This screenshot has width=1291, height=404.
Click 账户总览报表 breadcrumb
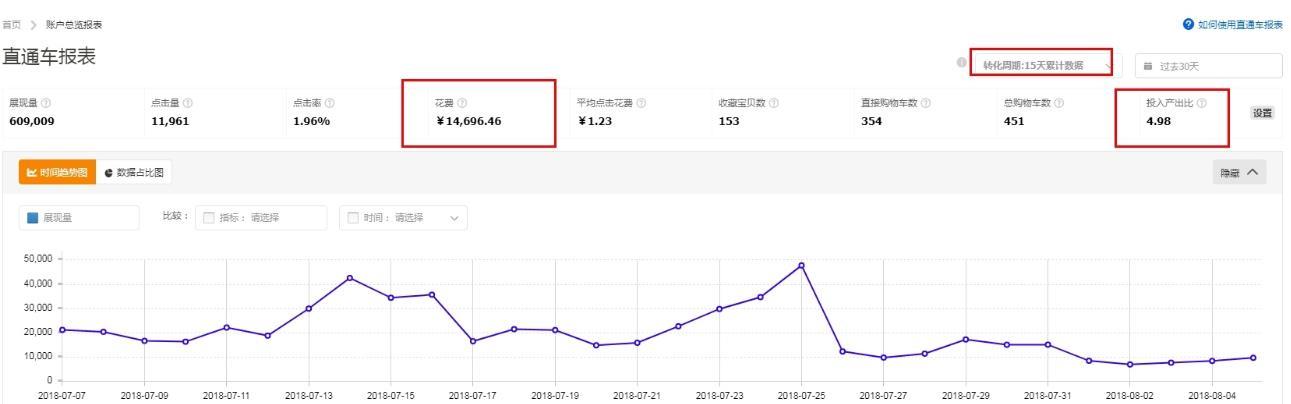click(x=74, y=24)
